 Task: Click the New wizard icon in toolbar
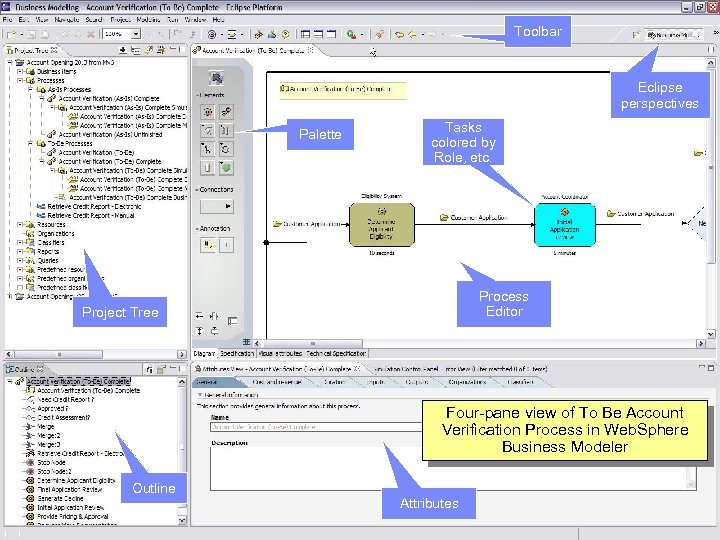click(11, 34)
